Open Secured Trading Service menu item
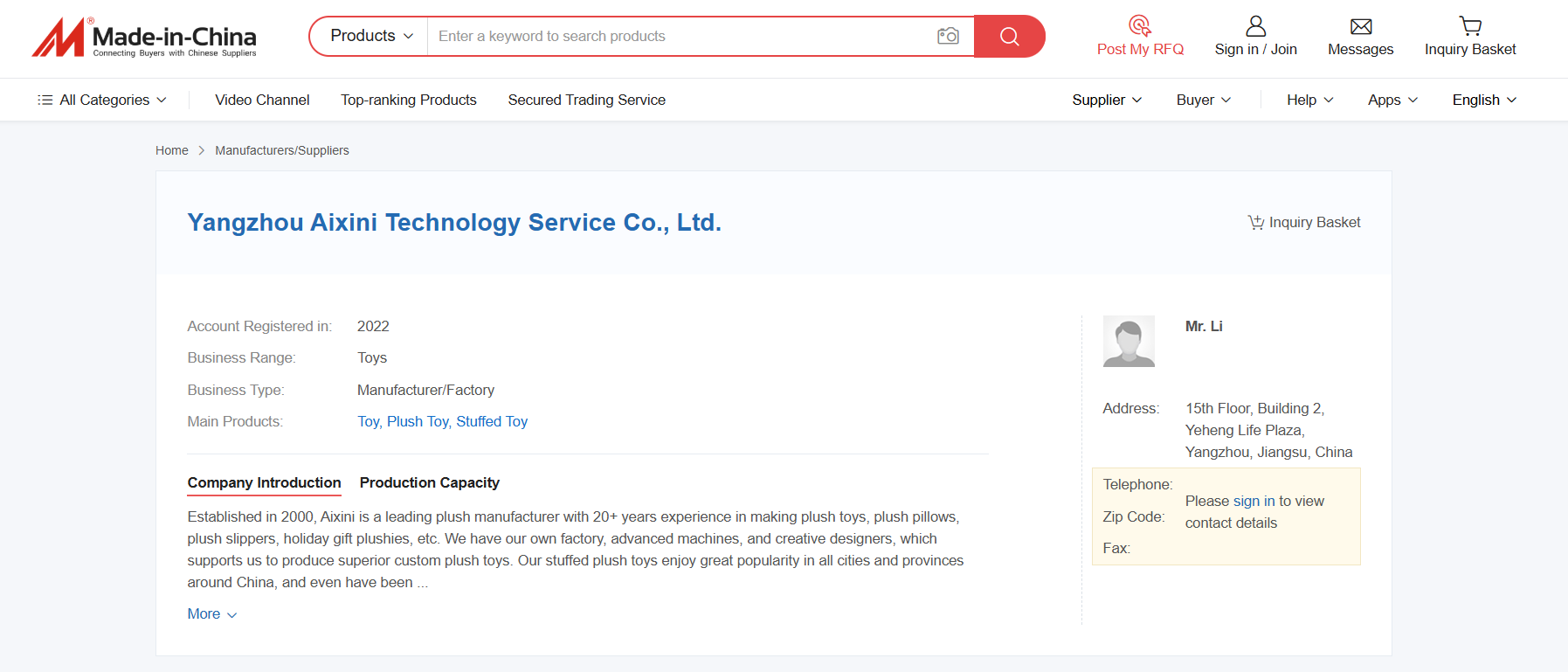 point(587,100)
